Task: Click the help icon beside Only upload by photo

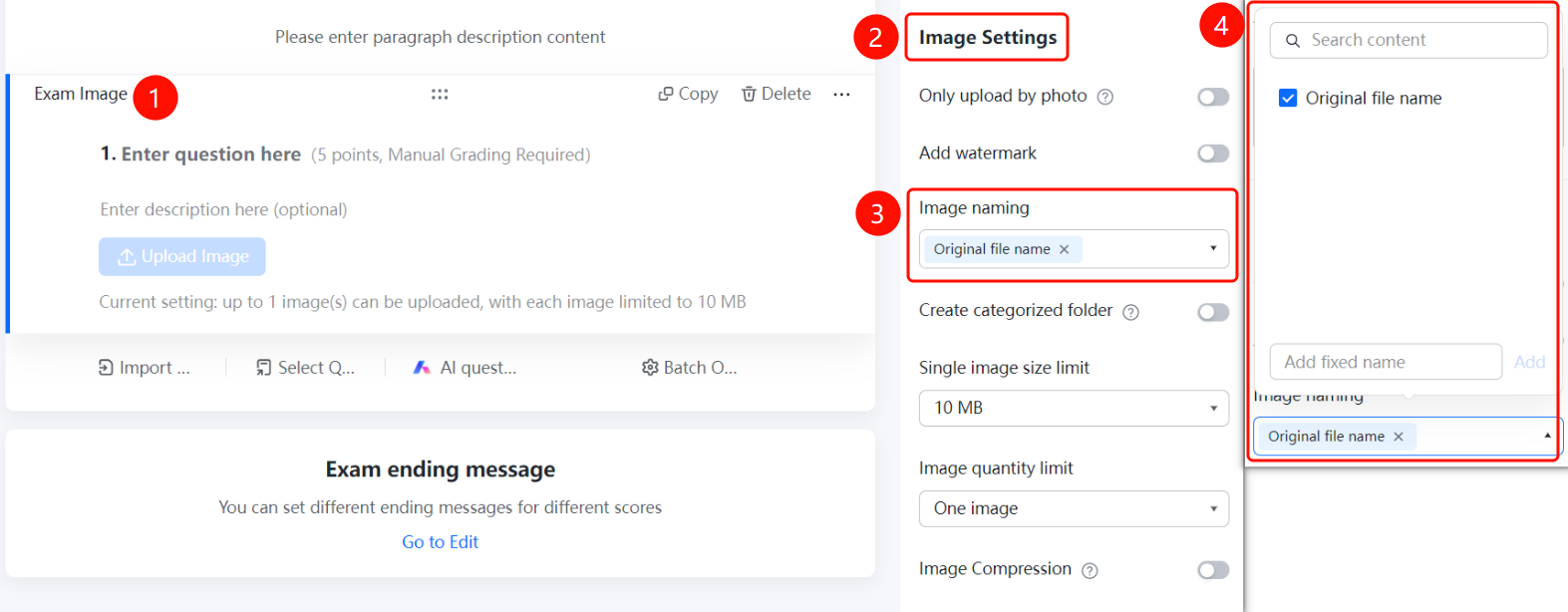Action: [1104, 97]
